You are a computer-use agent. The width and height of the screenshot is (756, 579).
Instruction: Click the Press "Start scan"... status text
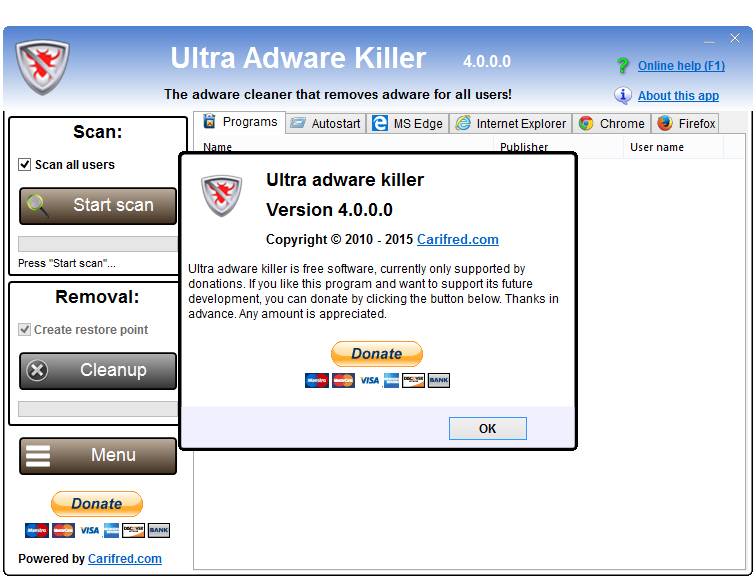coord(67,263)
